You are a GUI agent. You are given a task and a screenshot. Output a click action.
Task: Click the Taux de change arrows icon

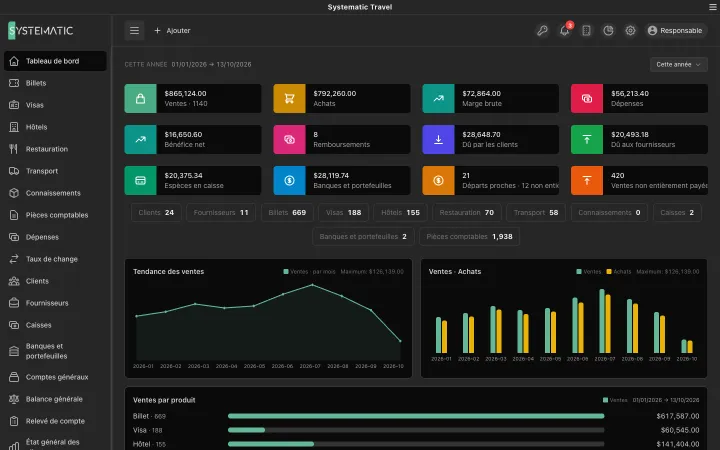click(x=14, y=259)
